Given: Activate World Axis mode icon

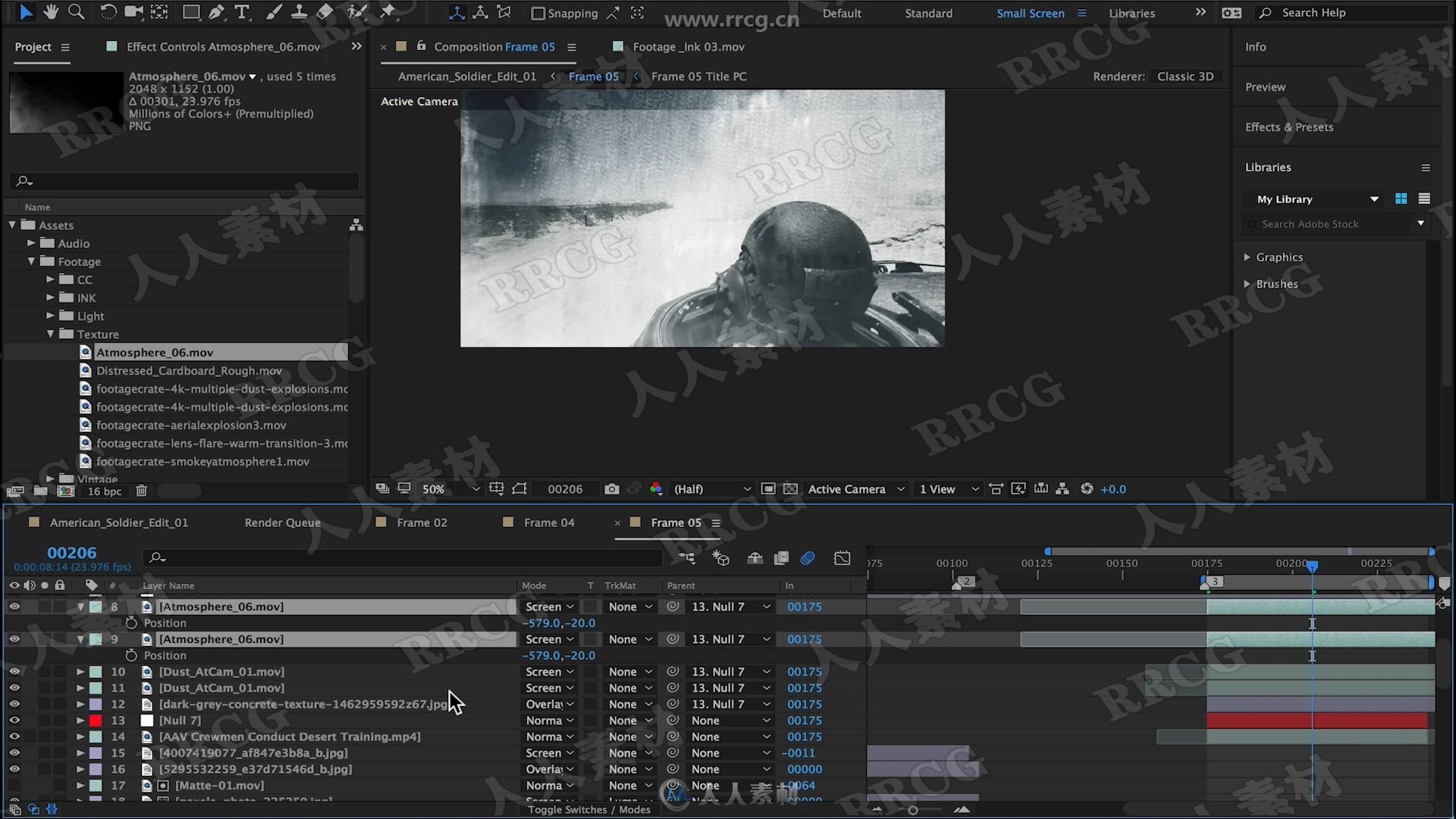Looking at the screenshot, I should click(481, 12).
